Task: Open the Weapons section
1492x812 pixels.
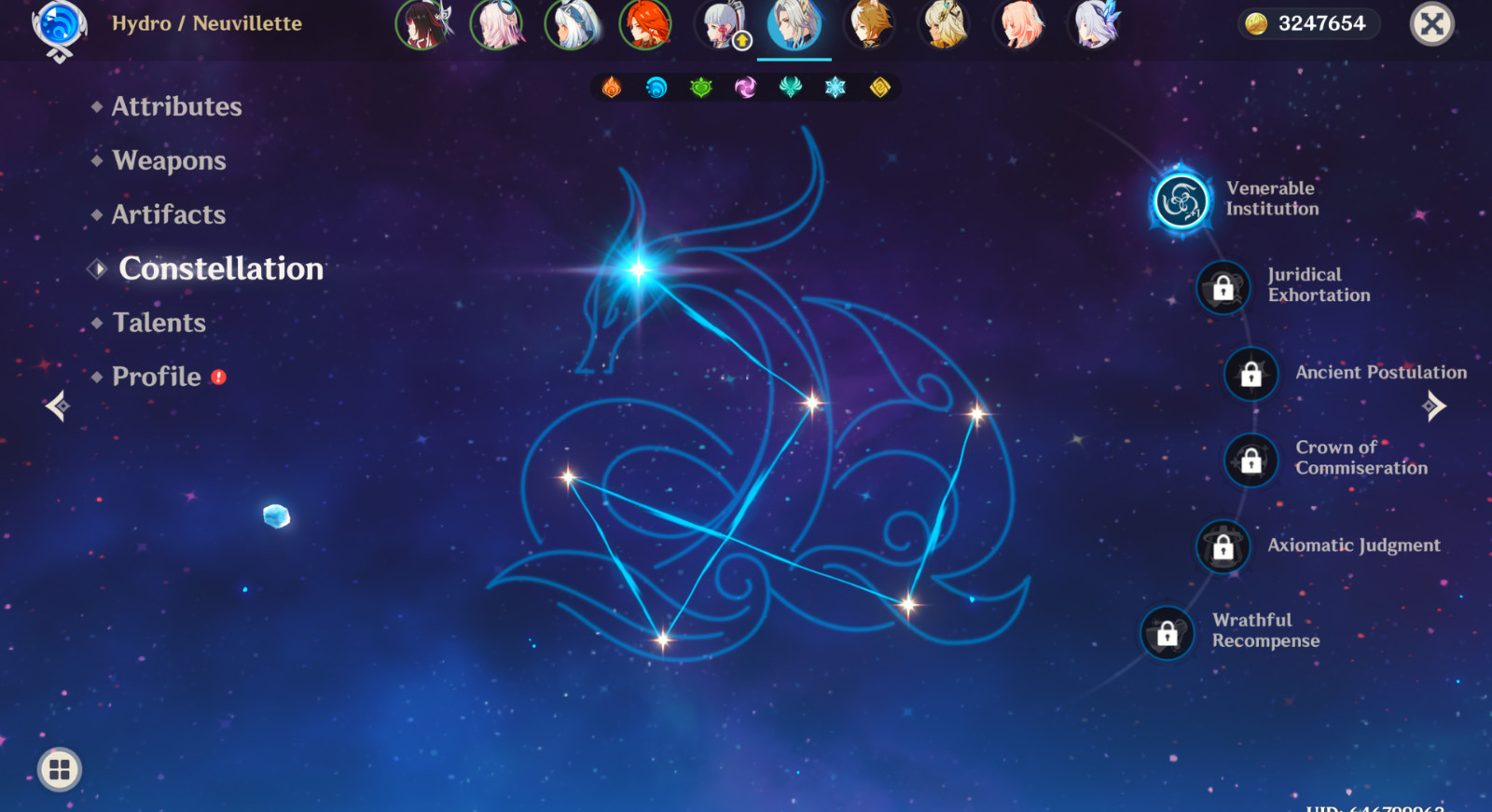Action: click(169, 160)
